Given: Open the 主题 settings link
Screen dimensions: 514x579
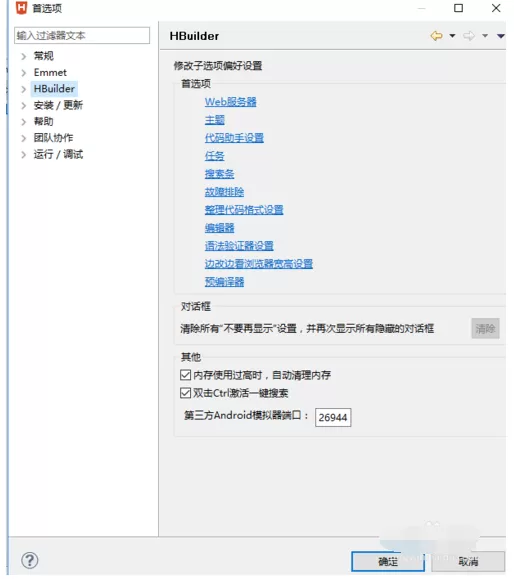Looking at the screenshot, I should coord(215,120).
